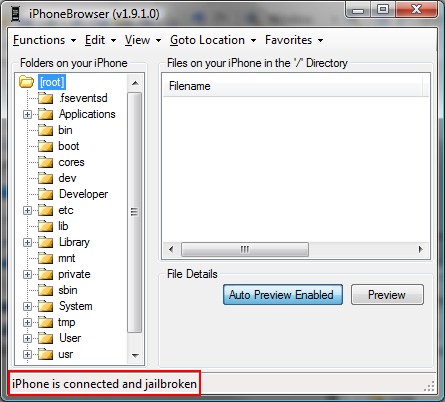This screenshot has width=445, height=402.
Task: Expand the private folder plus sign
Action: [x=27, y=274]
